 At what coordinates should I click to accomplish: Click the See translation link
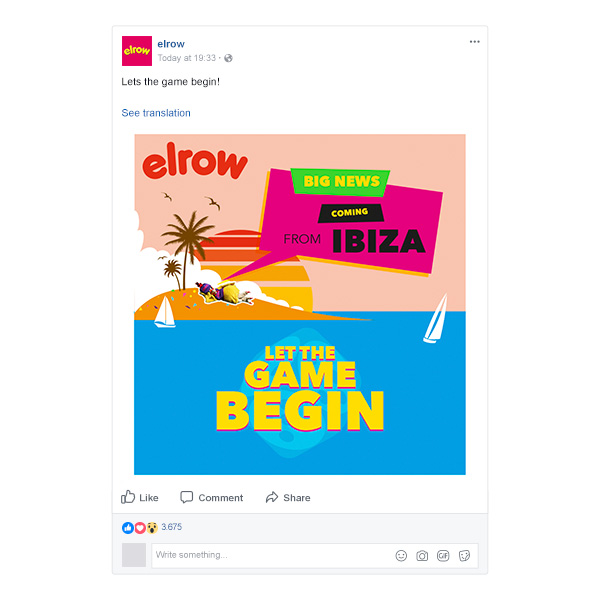tap(156, 113)
